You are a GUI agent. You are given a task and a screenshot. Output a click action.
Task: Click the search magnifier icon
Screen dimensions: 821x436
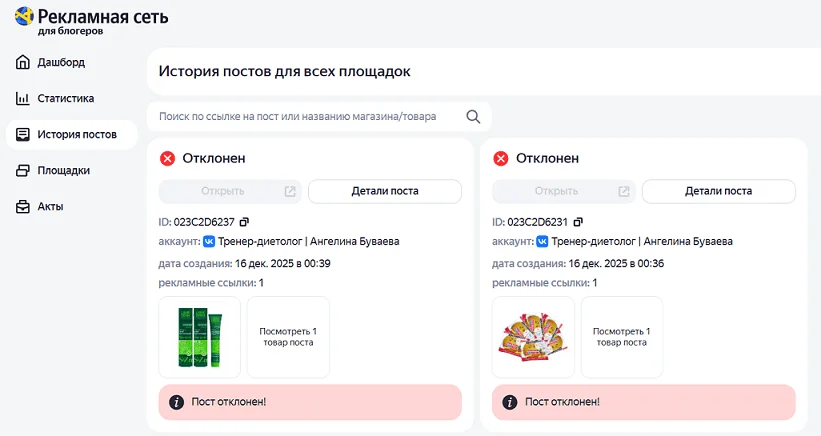(x=473, y=117)
